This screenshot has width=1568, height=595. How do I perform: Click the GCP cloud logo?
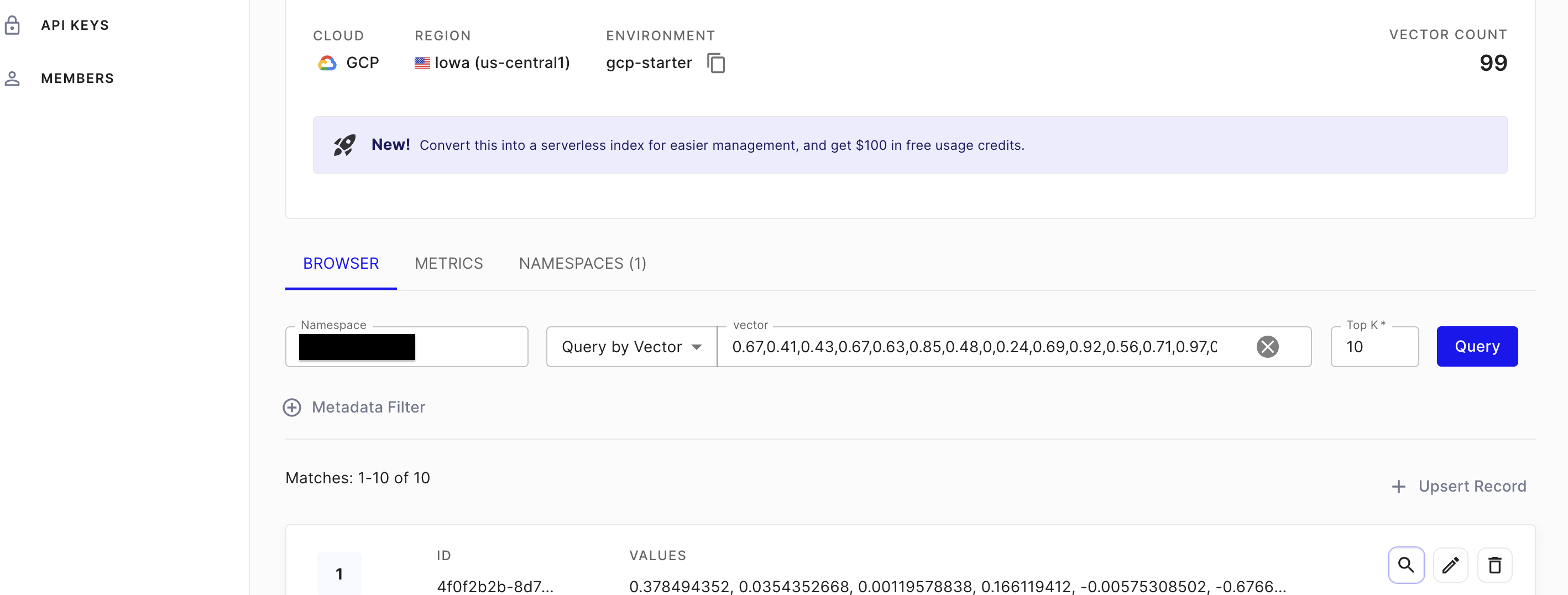(327, 62)
